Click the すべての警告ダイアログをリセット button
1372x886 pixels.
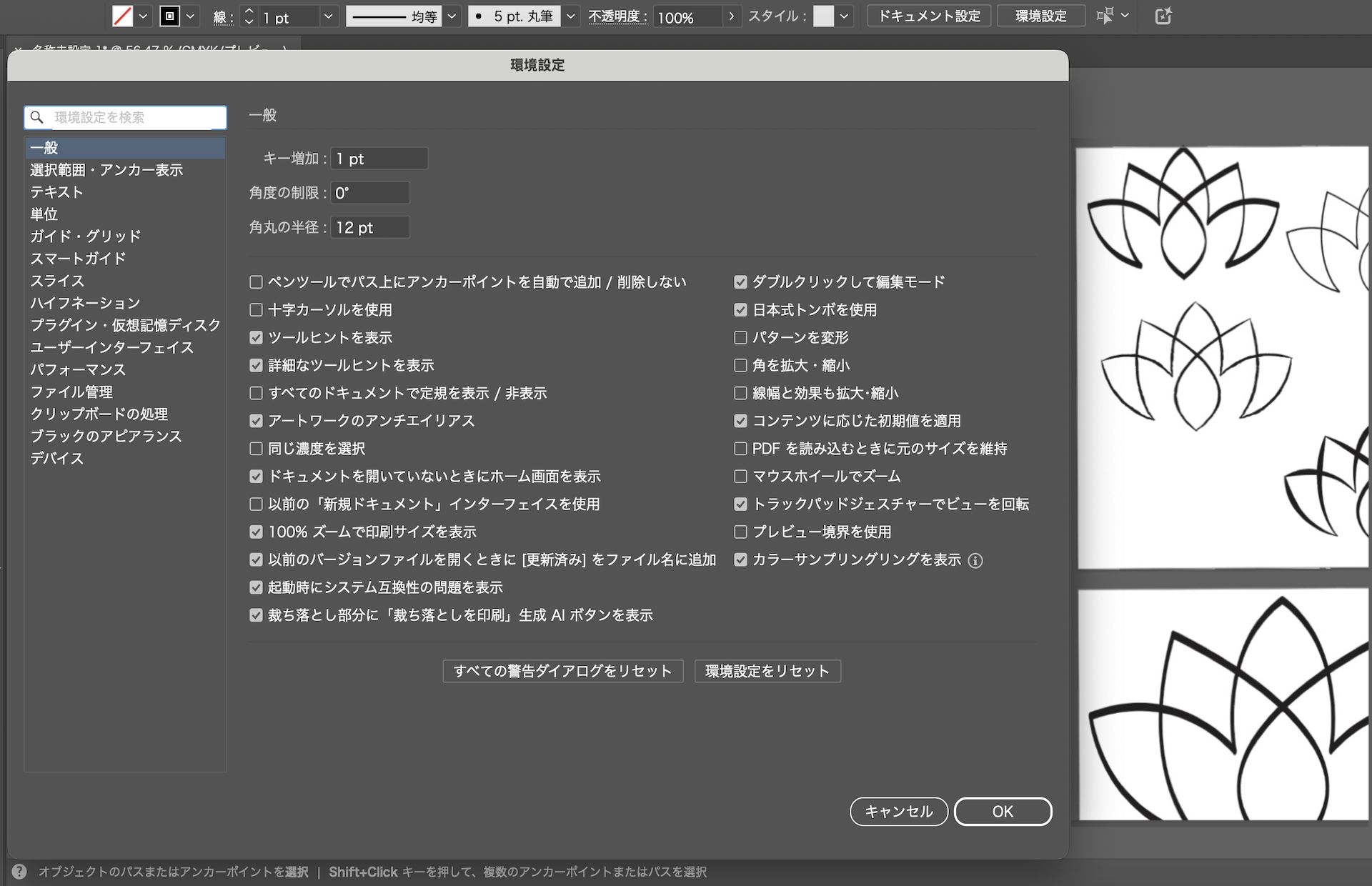(562, 671)
